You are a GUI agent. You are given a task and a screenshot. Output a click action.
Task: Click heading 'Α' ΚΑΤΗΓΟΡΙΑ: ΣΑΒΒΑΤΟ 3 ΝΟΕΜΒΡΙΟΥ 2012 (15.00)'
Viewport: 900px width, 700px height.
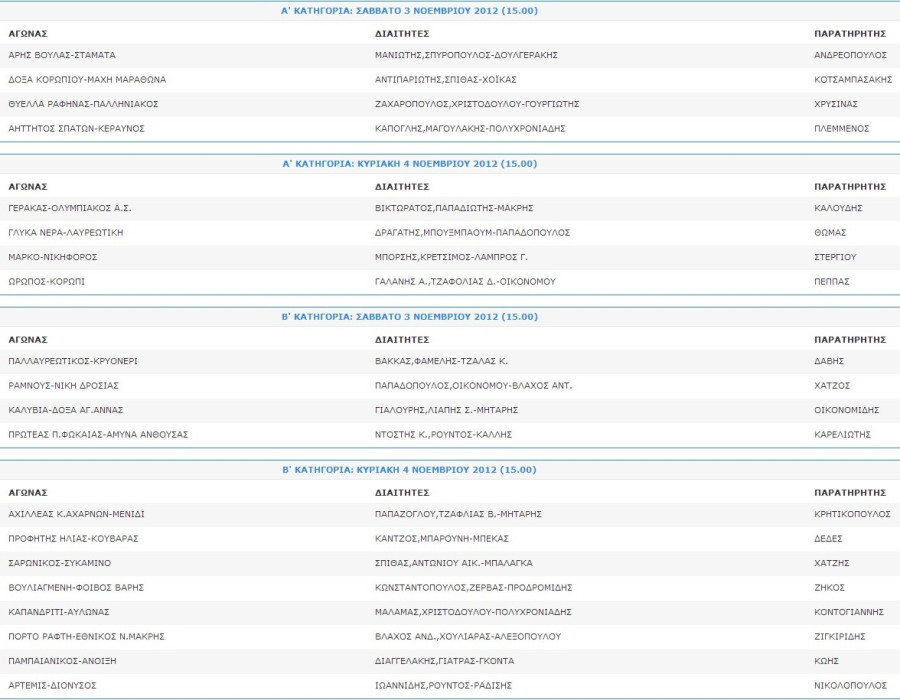pyautogui.click(x=409, y=11)
